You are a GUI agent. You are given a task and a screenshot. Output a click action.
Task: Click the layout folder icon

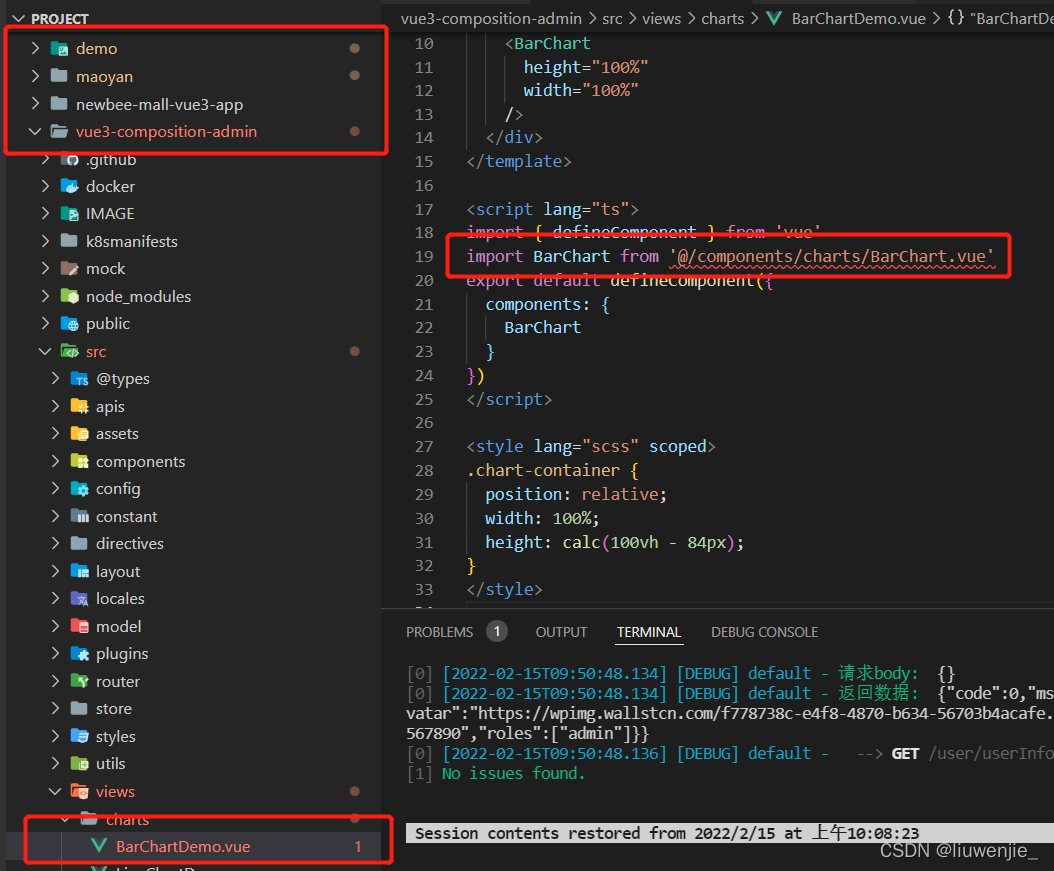pyautogui.click(x=79, y=571)
